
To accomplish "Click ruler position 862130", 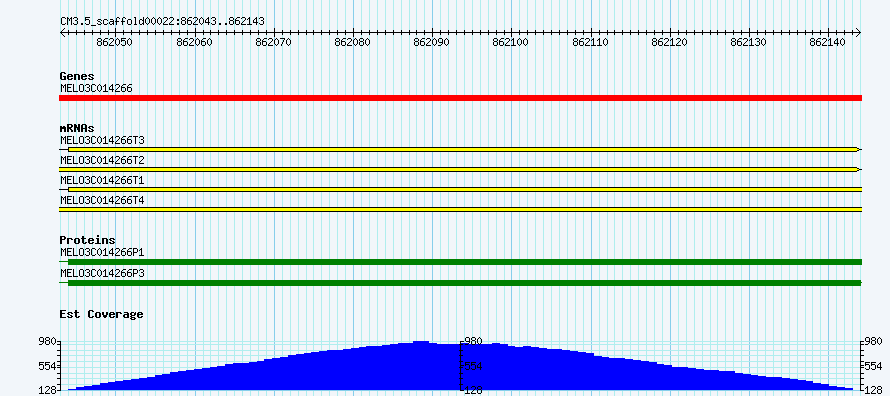I will tap(749, 43).
